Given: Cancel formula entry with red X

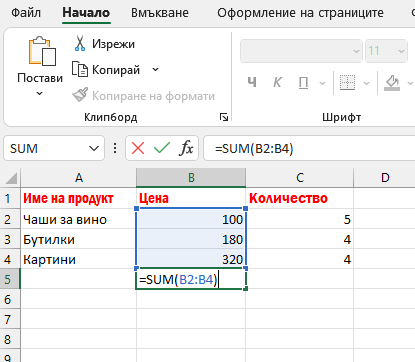Looking at the screenshot, I should pyautogui.click(x=138, y=148).
